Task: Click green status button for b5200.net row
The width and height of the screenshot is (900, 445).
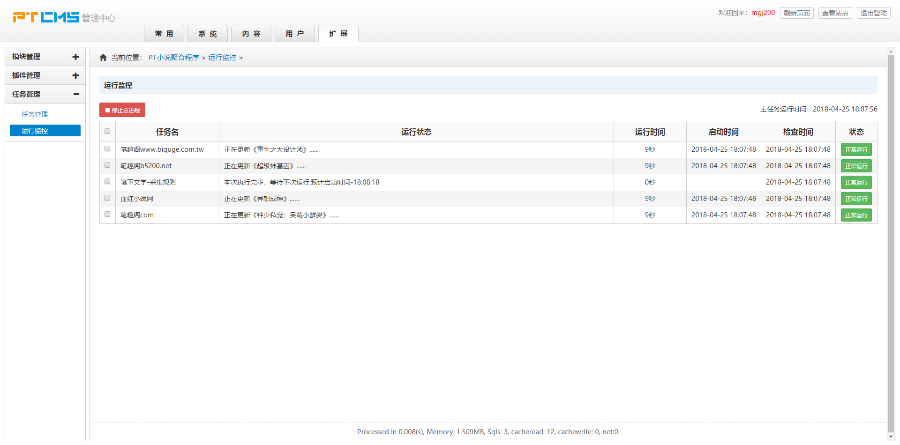Action: [x=856, y=165]
